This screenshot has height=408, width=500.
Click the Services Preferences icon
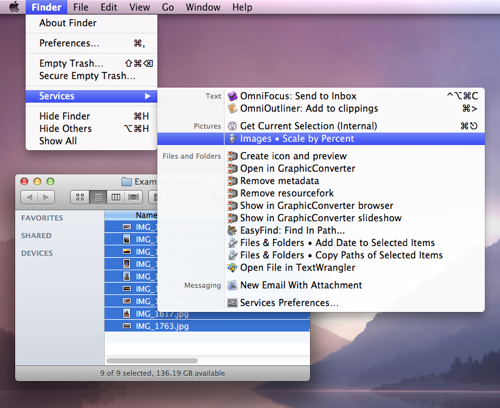coord(232,303)
